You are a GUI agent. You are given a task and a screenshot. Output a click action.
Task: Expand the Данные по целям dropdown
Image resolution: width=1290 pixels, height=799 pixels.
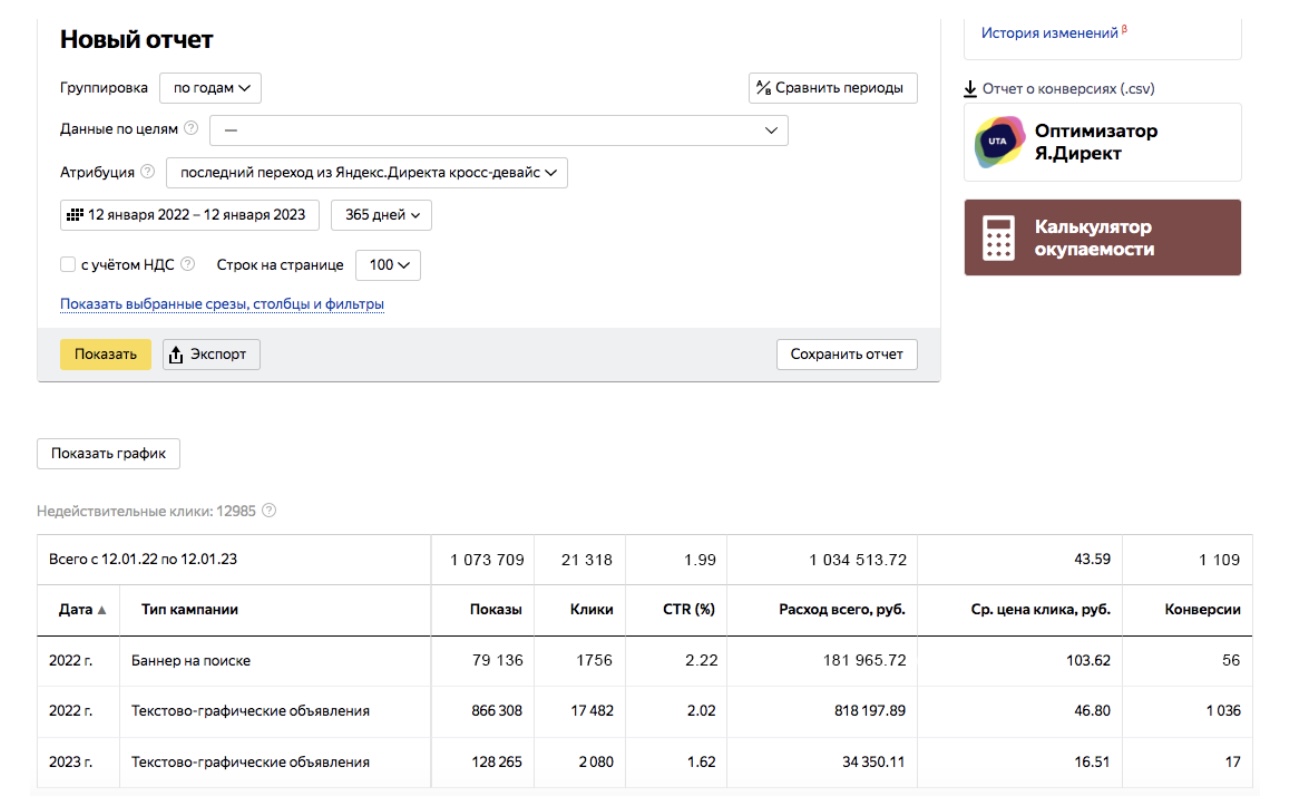click(498, 130)
